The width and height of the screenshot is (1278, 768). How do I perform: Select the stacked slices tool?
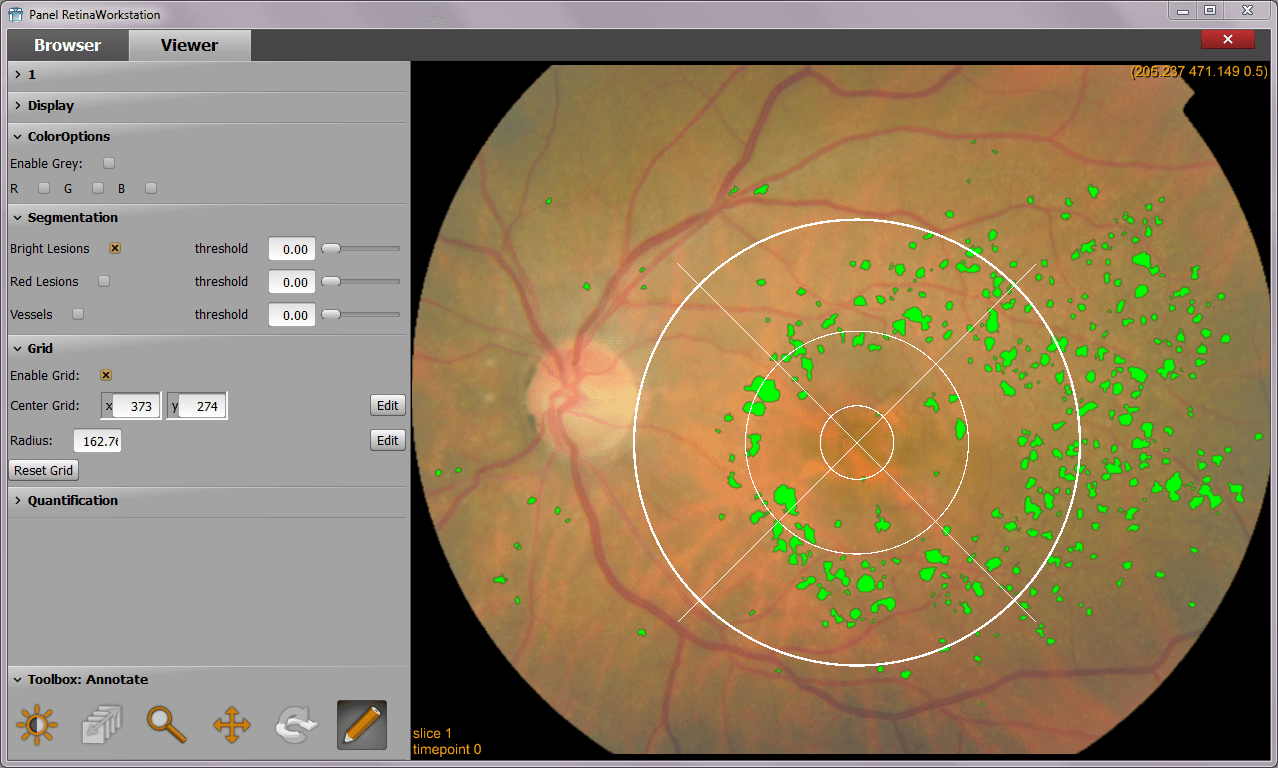[x=101, y=725]
